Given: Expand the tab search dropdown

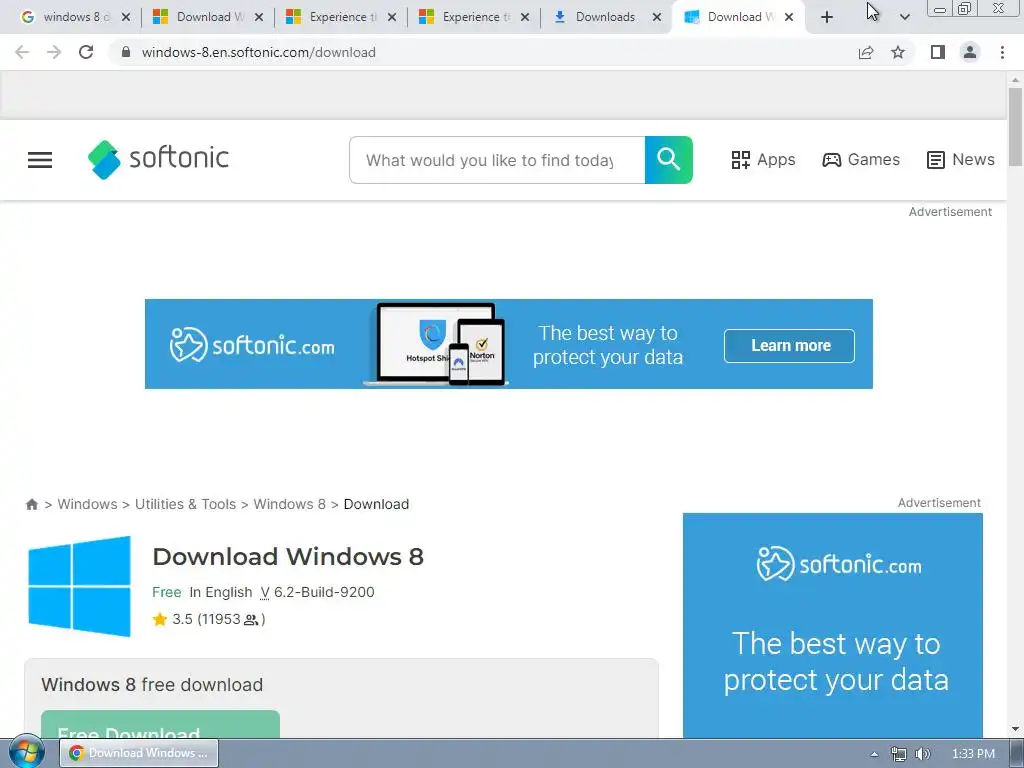Looking at the screenshot, I should (904, 17).
